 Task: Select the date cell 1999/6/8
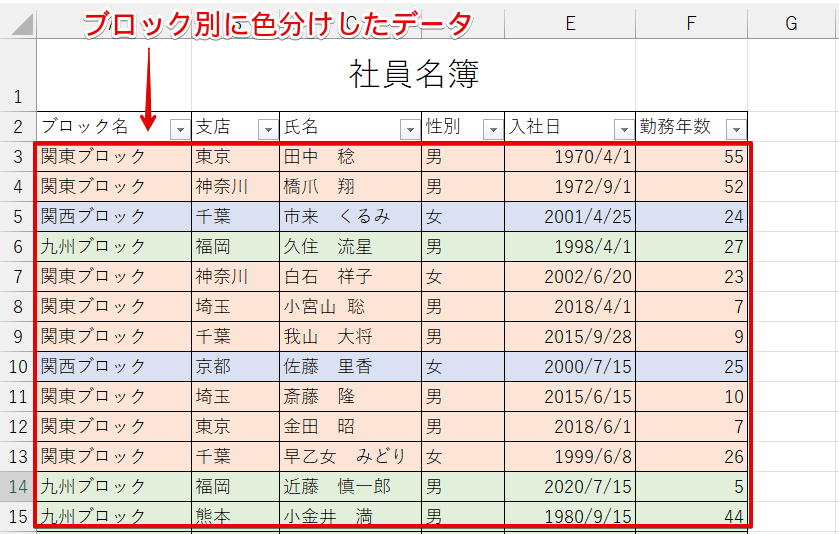(x=570, y=456)
